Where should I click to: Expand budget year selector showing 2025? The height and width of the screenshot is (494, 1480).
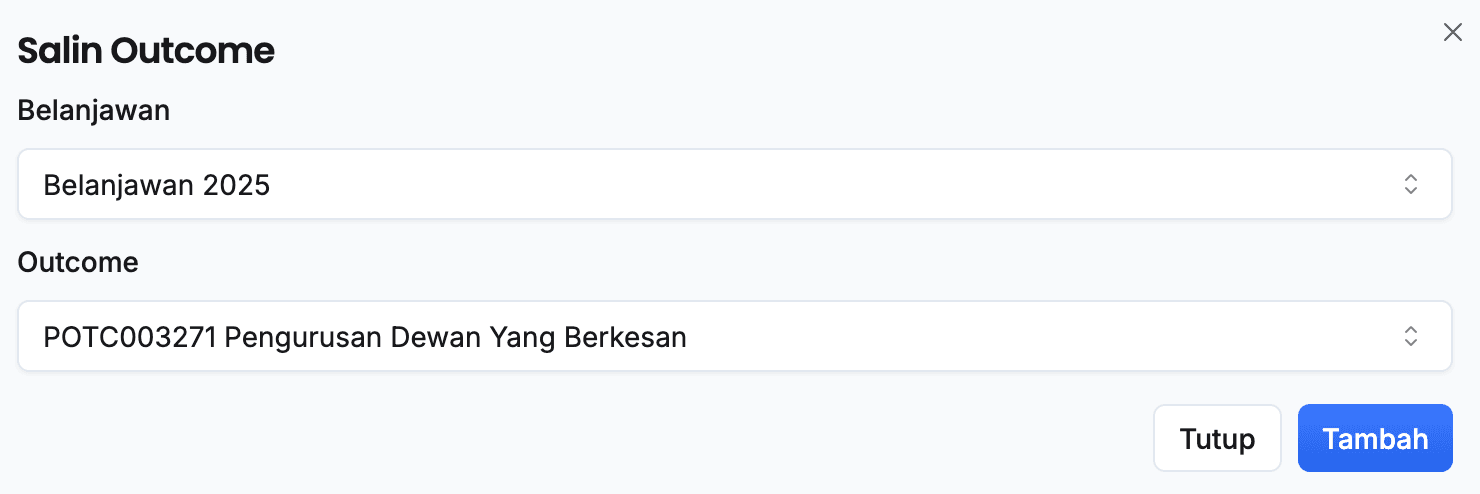735,184
